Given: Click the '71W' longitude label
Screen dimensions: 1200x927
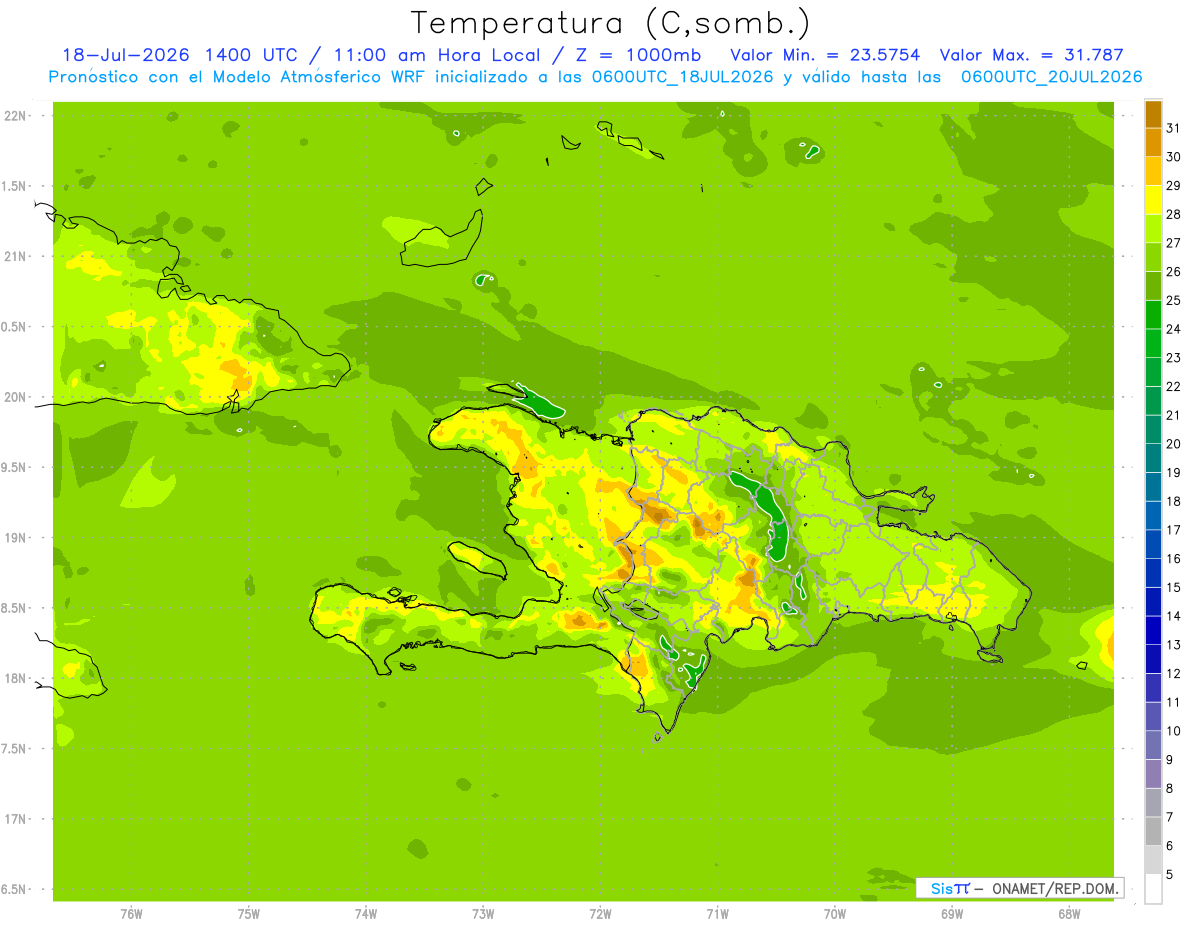Looking at the screenshot, I should (717, 913).
